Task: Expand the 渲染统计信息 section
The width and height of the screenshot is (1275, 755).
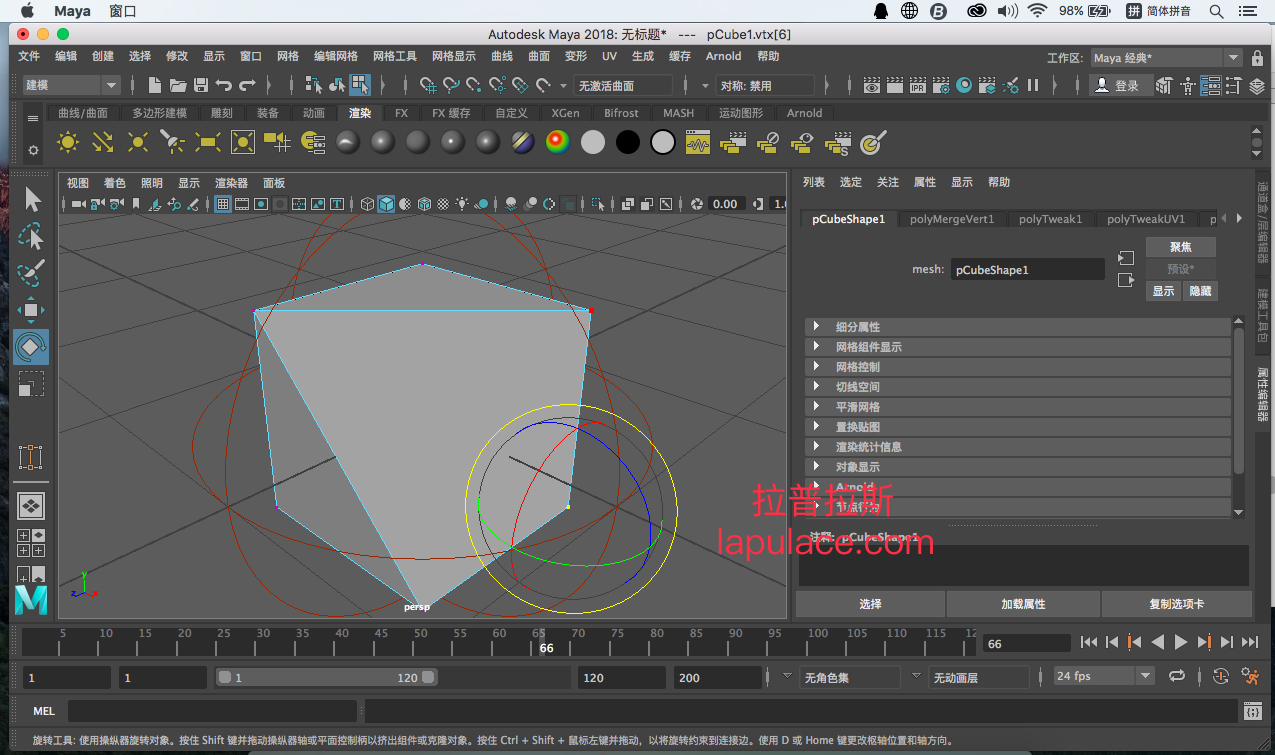Action: (1018, 447)
